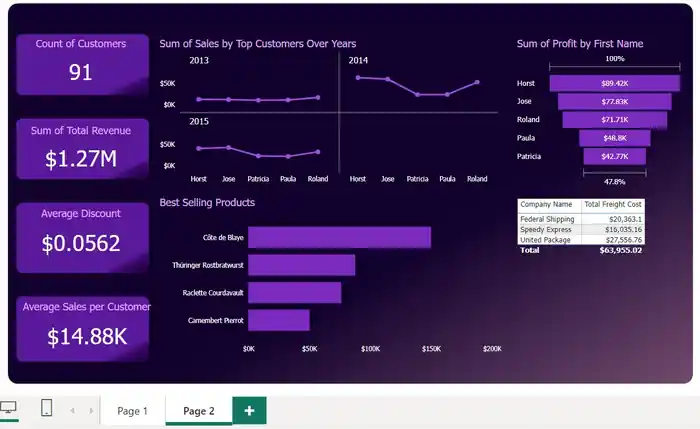The image size is (700, 429).
Task: Click the Côte de Blaye bar
Action: [x=339, y=237]
